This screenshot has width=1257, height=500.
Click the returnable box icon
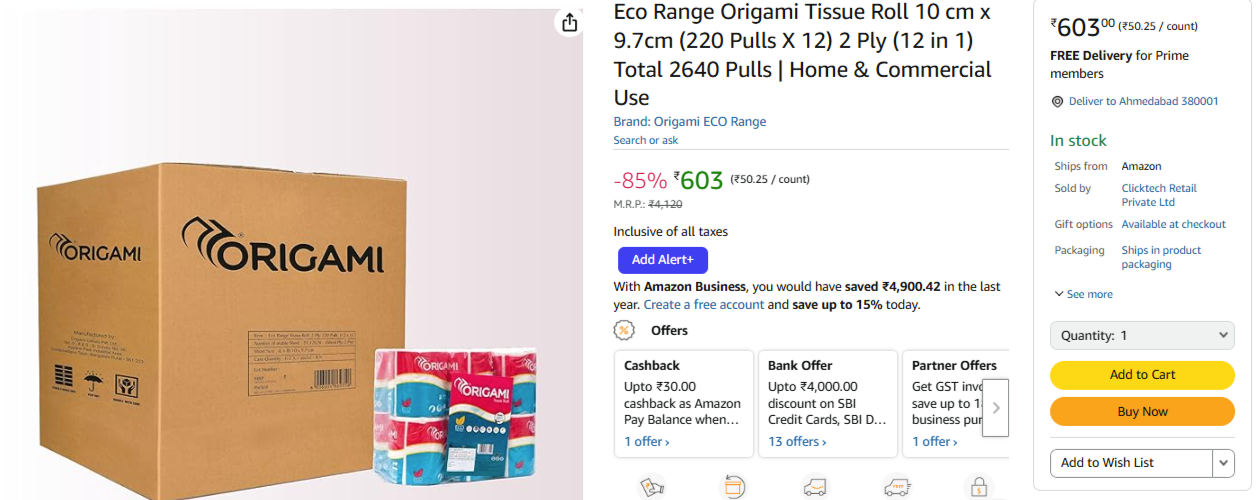pyautogui.click(x=733, y=487)
